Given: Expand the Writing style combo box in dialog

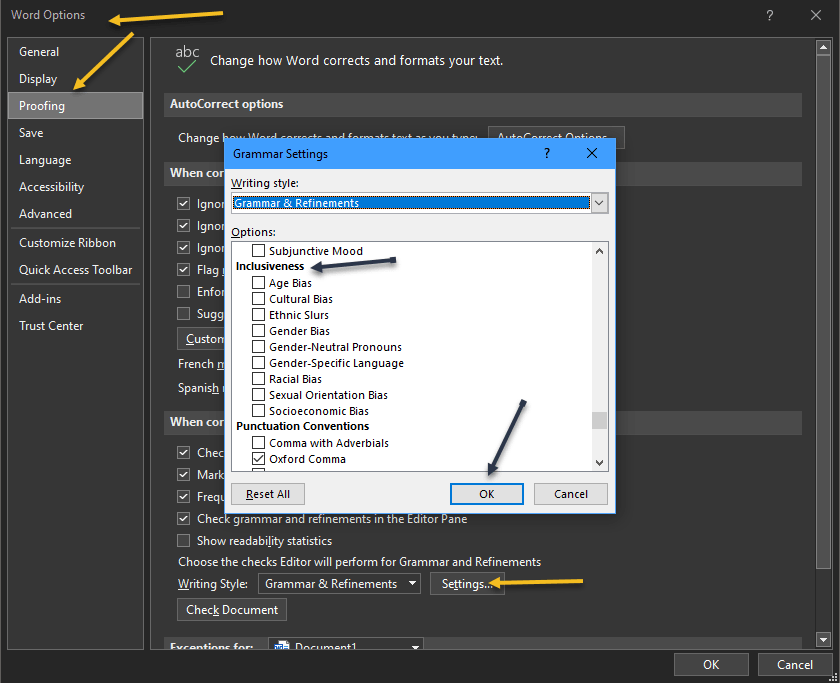Looking at the screenshot, I should point(599,203).
